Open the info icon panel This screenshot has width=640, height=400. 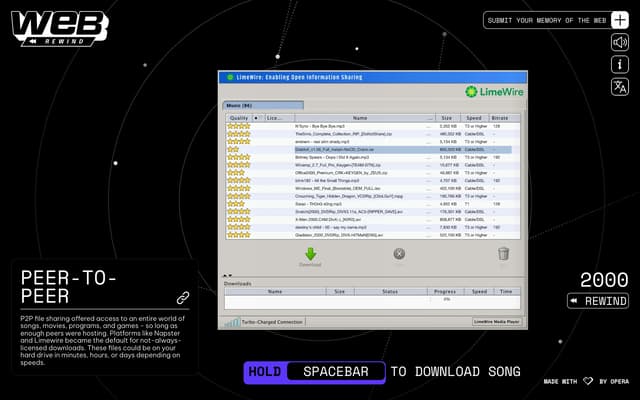pos(620,64)
